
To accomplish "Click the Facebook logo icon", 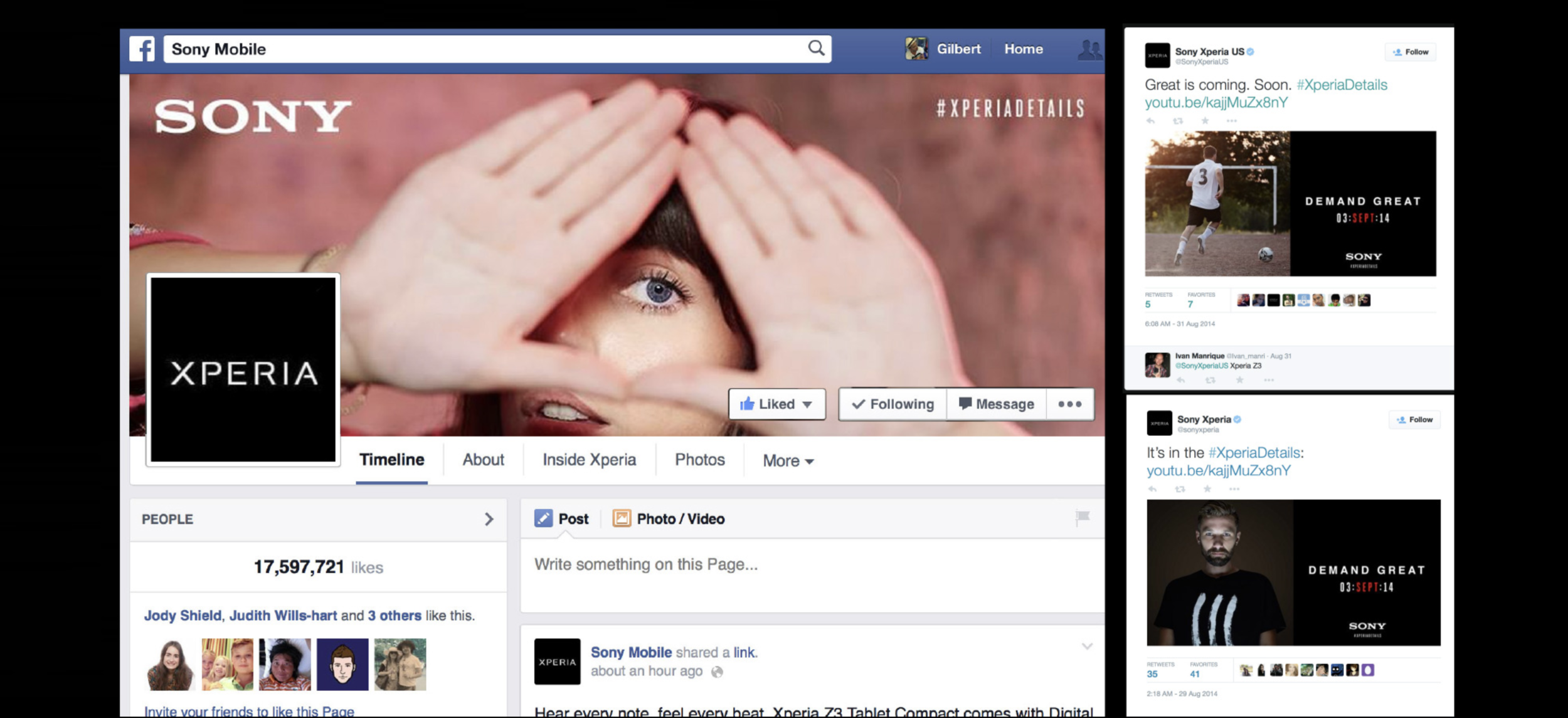I will (x=142, y=49).
